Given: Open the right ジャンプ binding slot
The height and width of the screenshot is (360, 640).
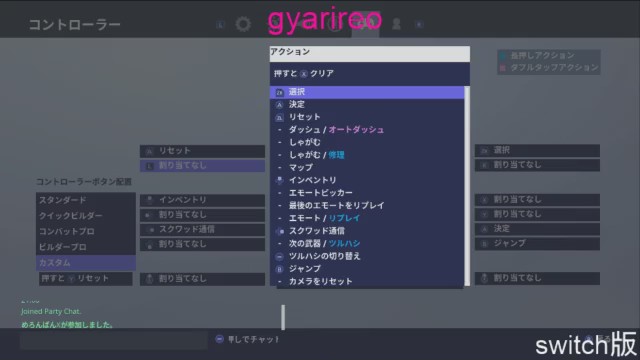Looking at the screenshot, I should [537, 244].
